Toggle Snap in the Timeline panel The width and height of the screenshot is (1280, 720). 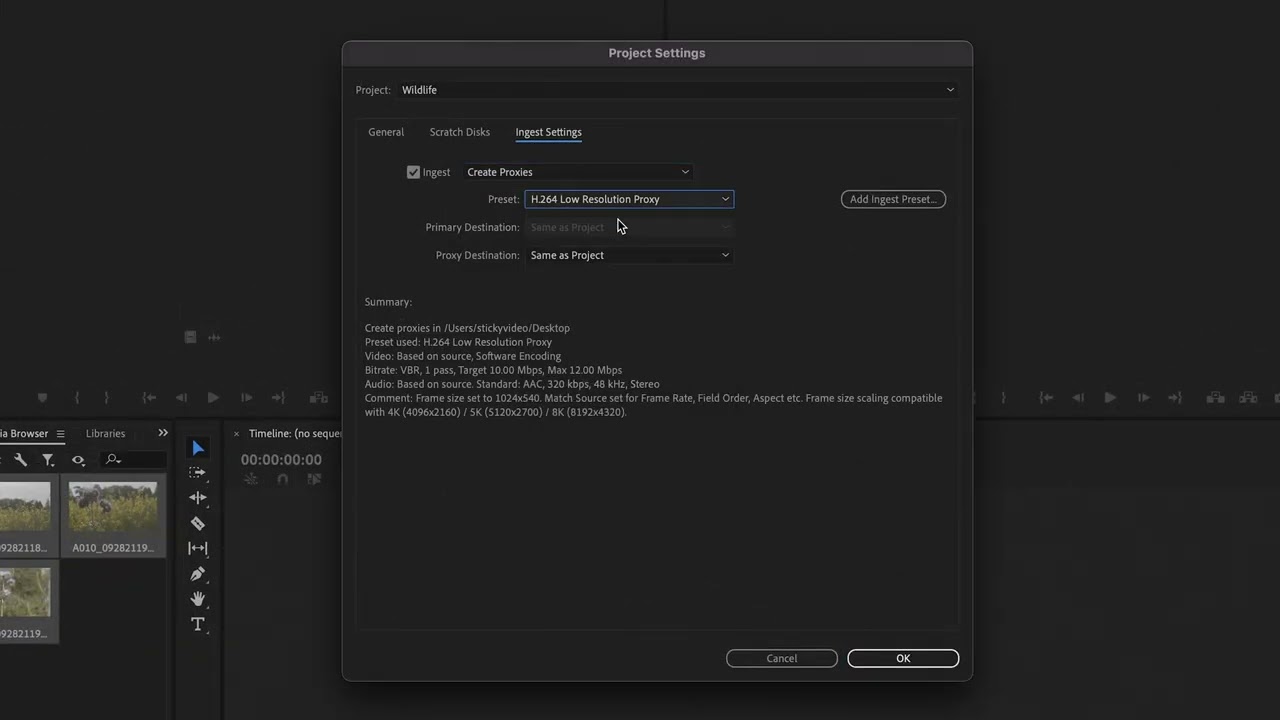coord(282,479)
